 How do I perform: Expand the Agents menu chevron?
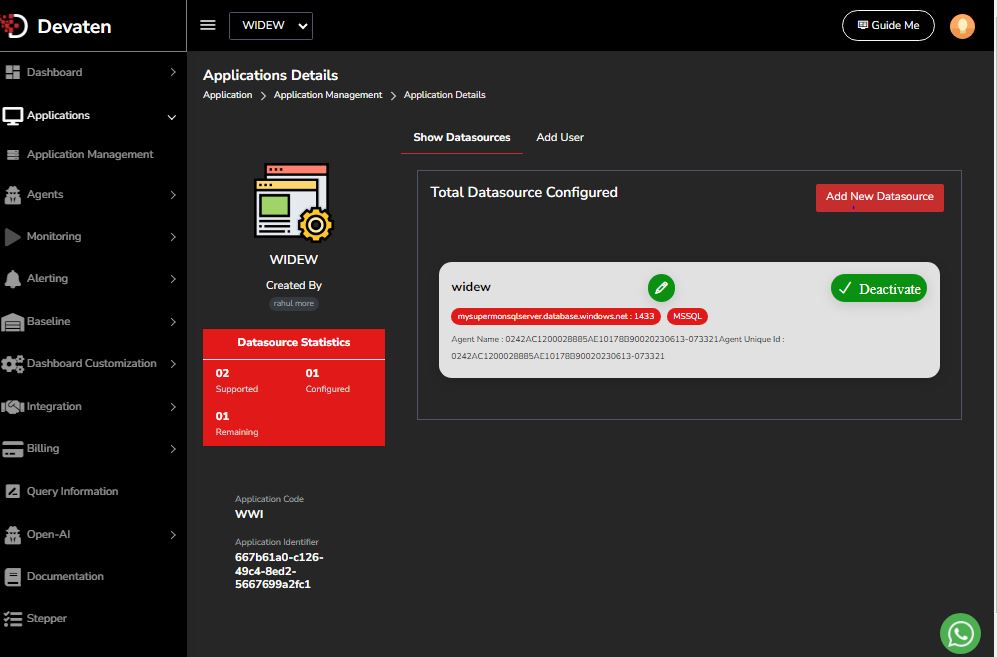pyautogui.click(x=173, y=195)
